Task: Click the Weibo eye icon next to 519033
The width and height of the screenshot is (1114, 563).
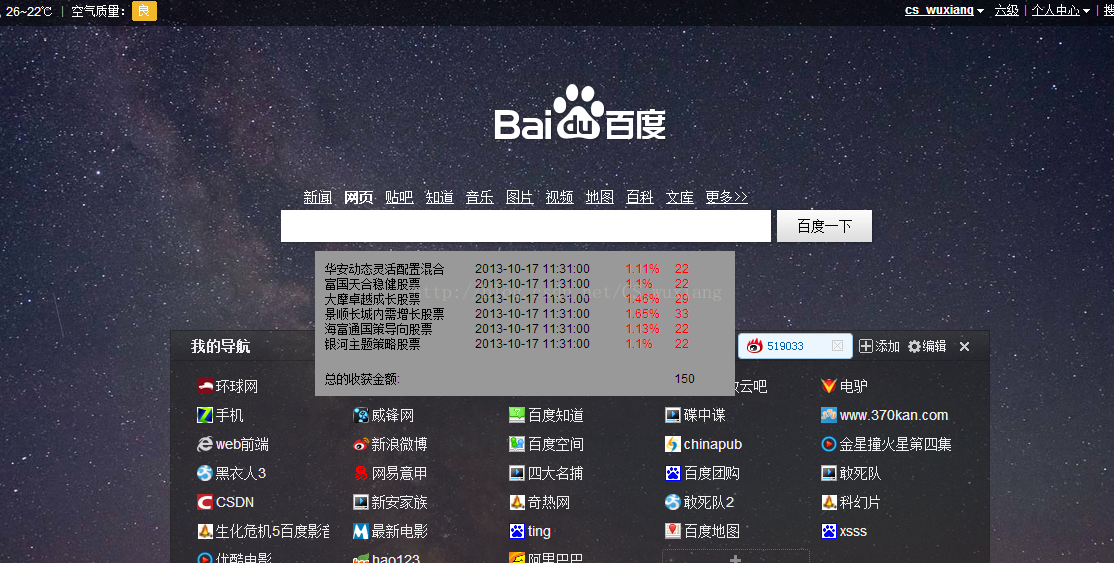Action: click(755, 346)
